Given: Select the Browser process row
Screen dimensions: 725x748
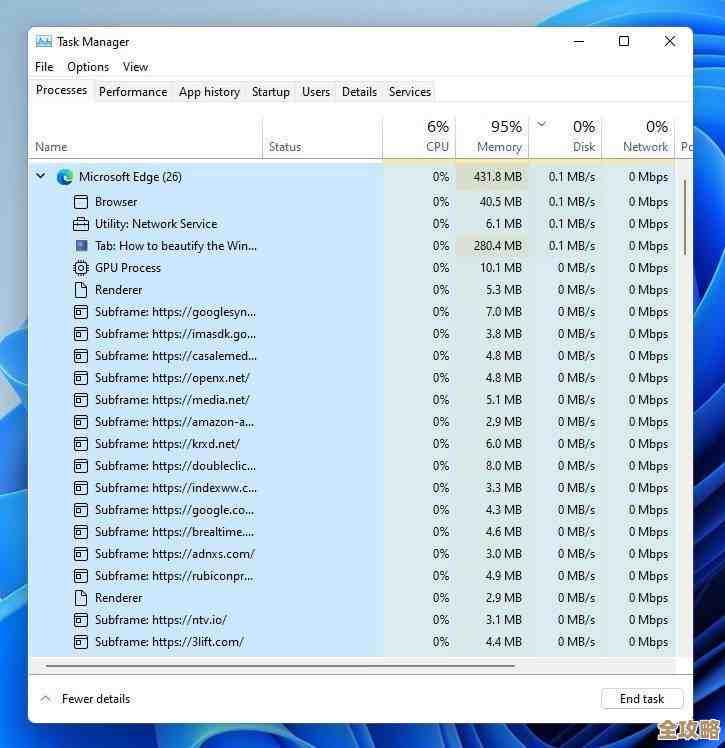Looking at the screenshot, I should tap(353, 202).
